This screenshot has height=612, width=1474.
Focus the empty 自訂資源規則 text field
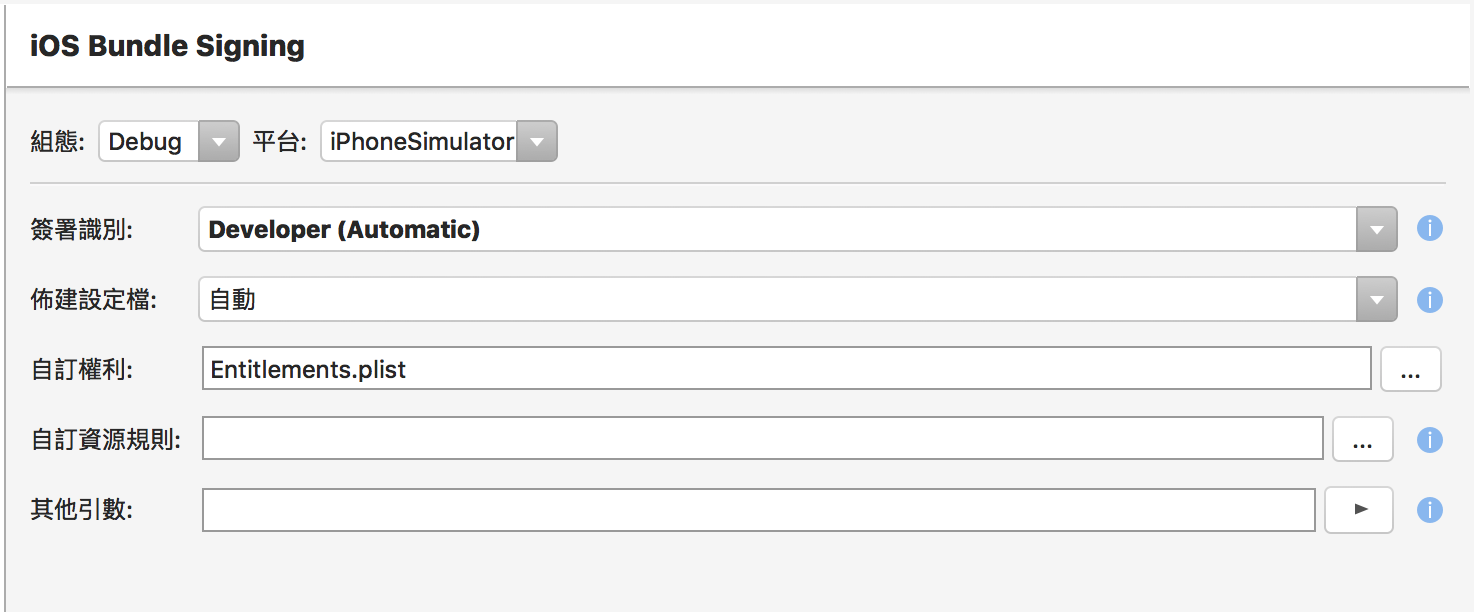(763, 439)
